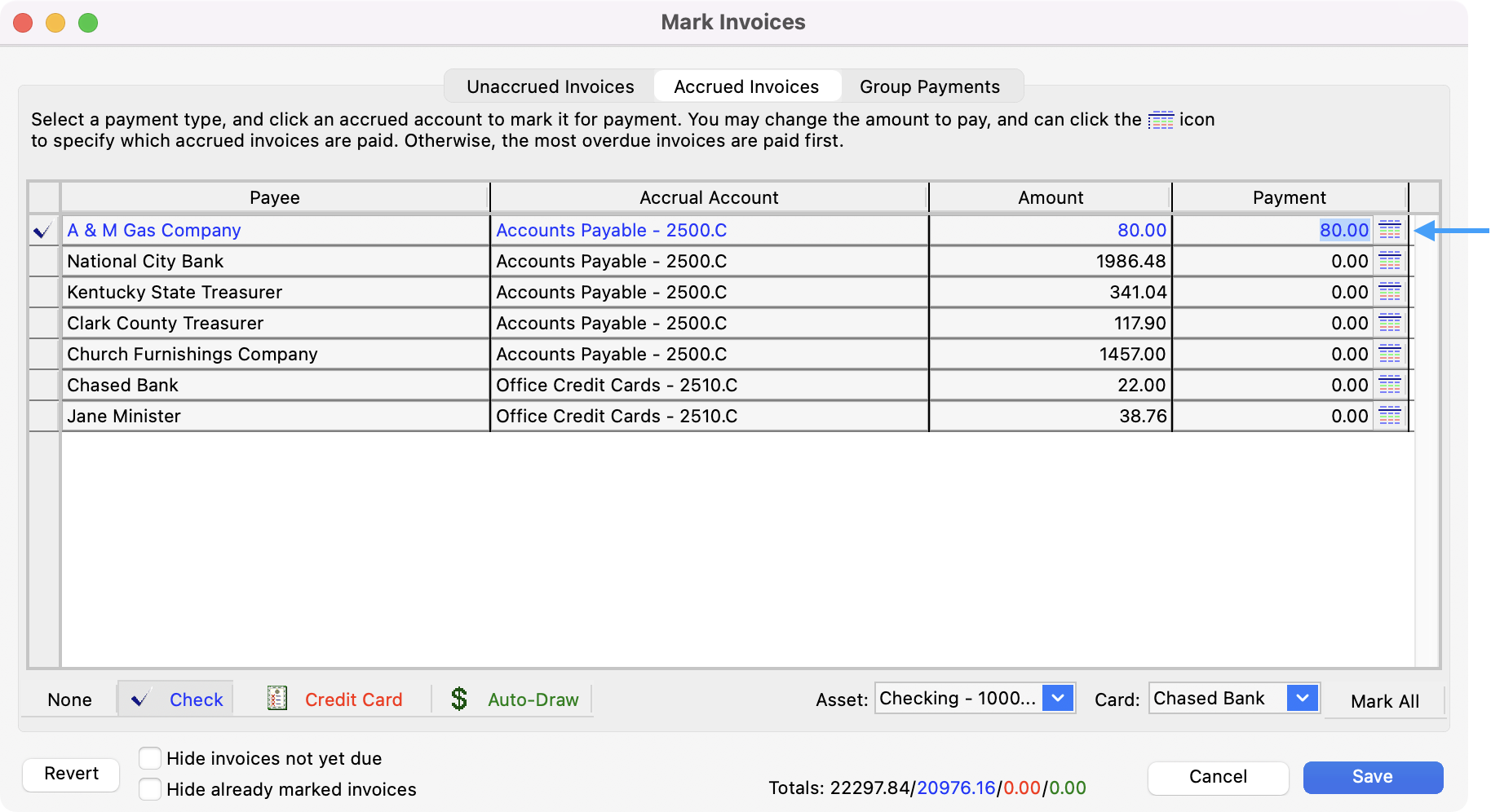This screenshot has height=812, width=1491.
Task: Open the Card dropdown showing Chased Bank
Action: (x=1302, y=699)
